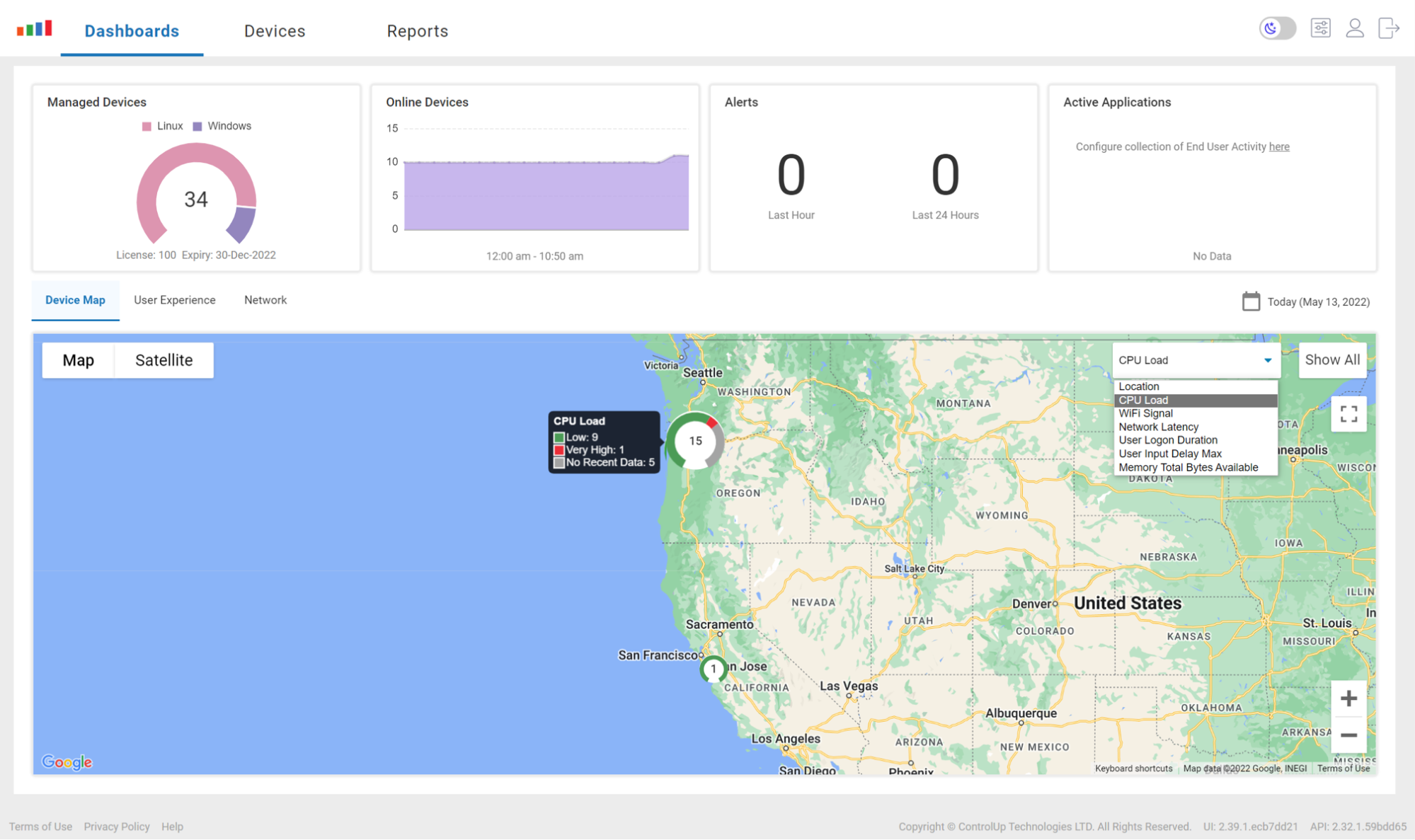
Task: Click the 'Expiry: 30-Dec-2022' text
Action: point(229,255)
